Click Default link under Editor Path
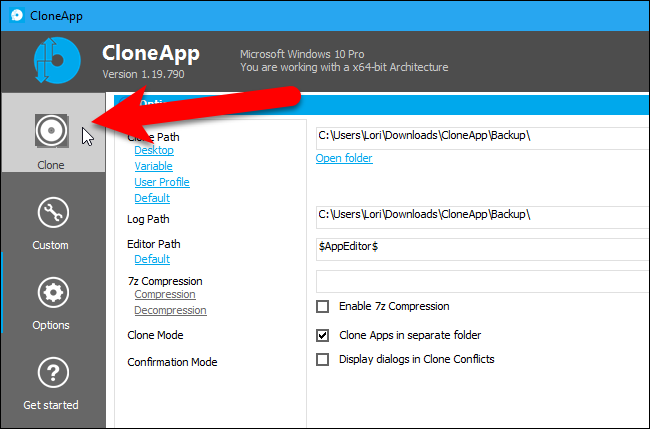650x429 pixels. point(152,259)
